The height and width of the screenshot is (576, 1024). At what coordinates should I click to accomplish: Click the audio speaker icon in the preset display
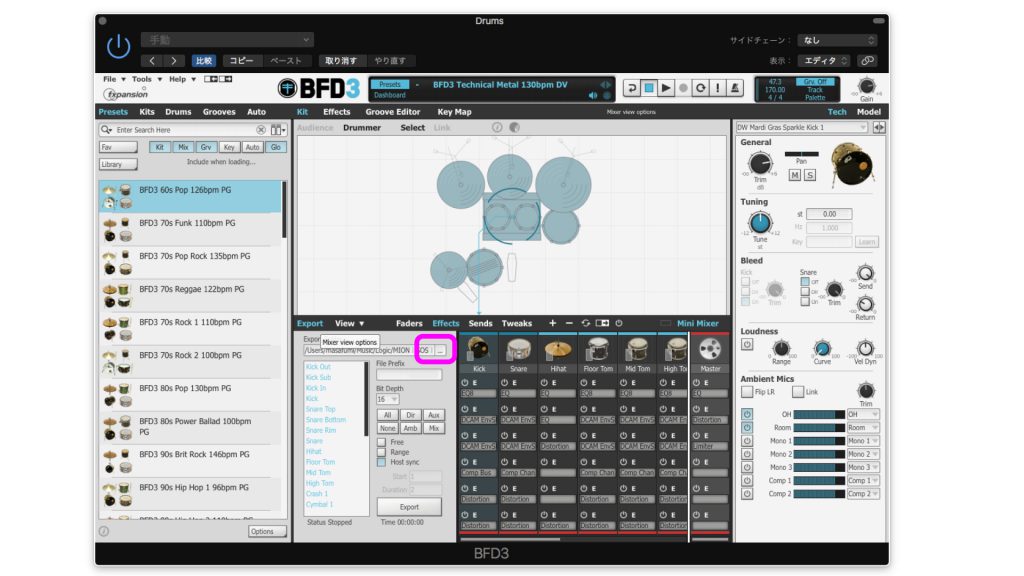pos(593,95)
